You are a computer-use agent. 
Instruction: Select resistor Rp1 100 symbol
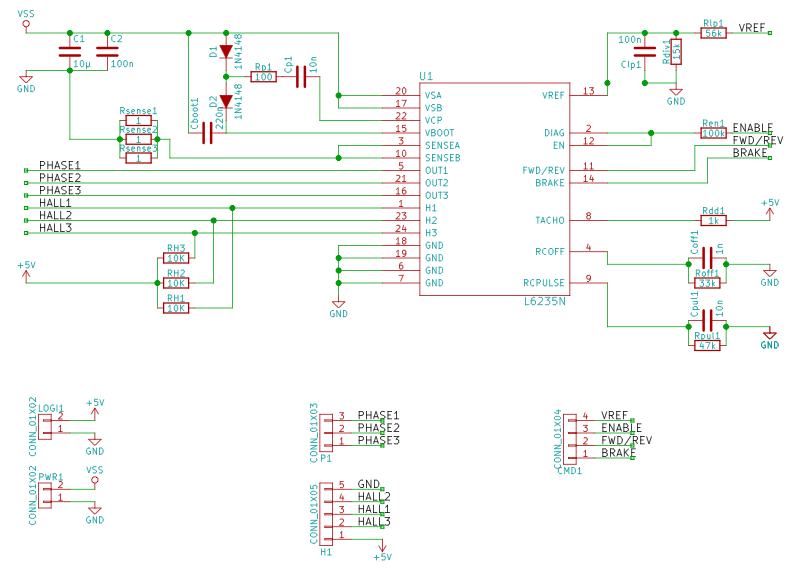(263, 77)
